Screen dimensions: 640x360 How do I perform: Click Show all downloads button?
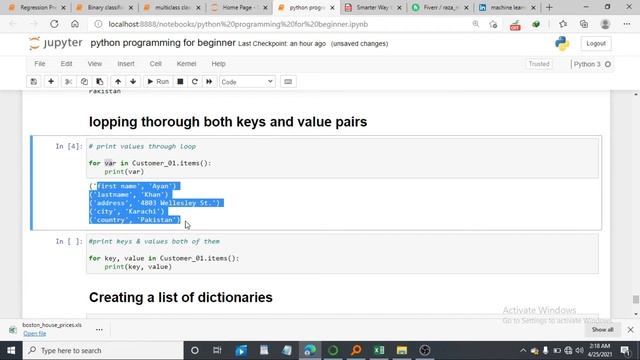tap(602, 329)
